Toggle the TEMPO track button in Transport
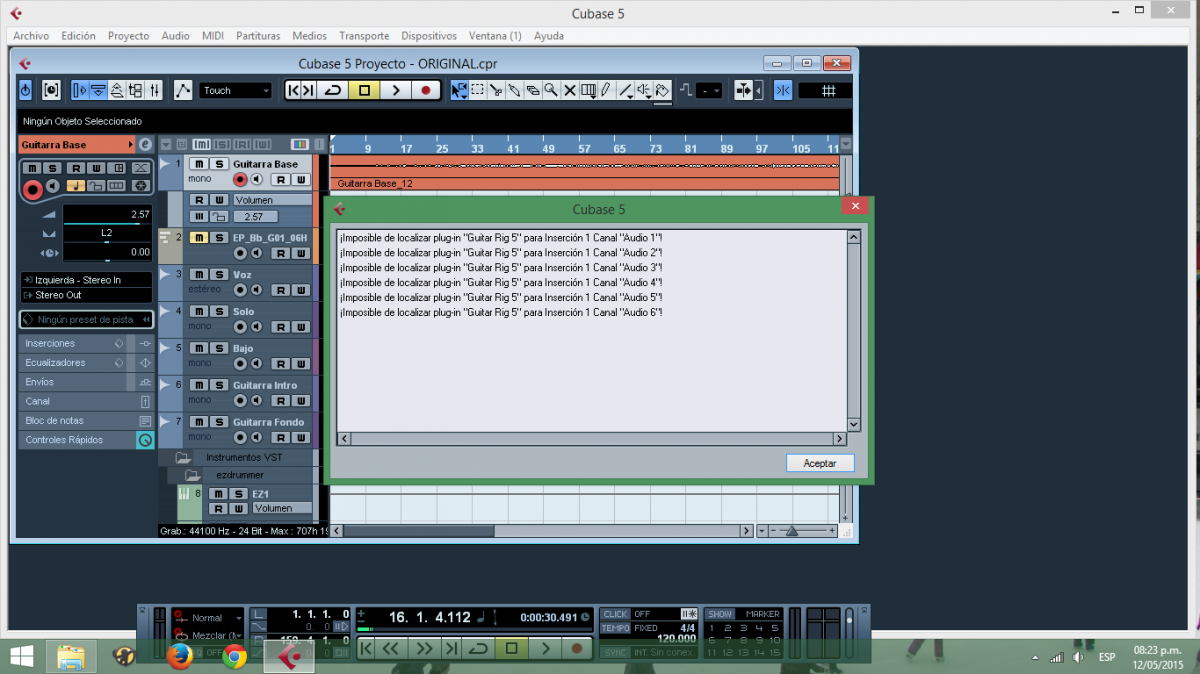1200x674 pixels. [x=615, y=628]
